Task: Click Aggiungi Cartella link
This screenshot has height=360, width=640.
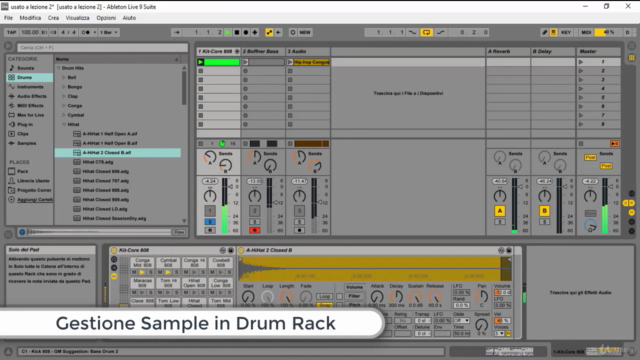Action: [x=35, y=199]
